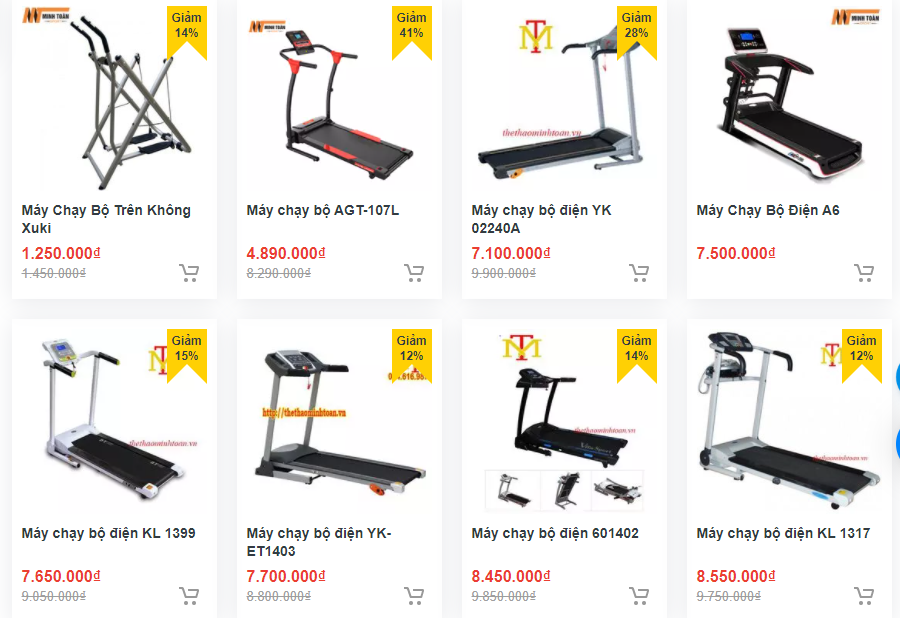Open Máy chạy bộ điện YK 02240A link

(x=541, y=219)
